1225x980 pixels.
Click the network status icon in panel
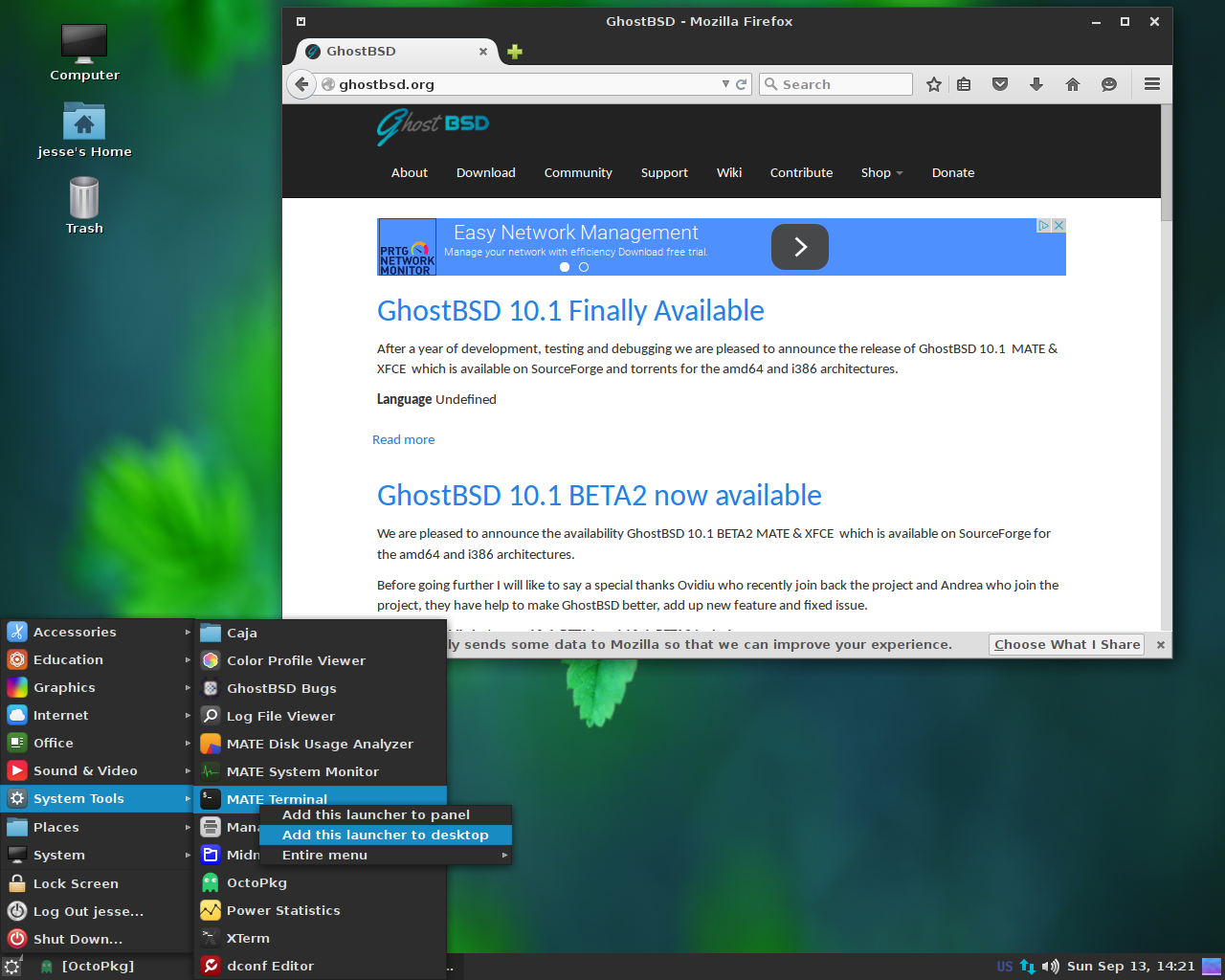pyautogui.click(x=1028, y=967)
